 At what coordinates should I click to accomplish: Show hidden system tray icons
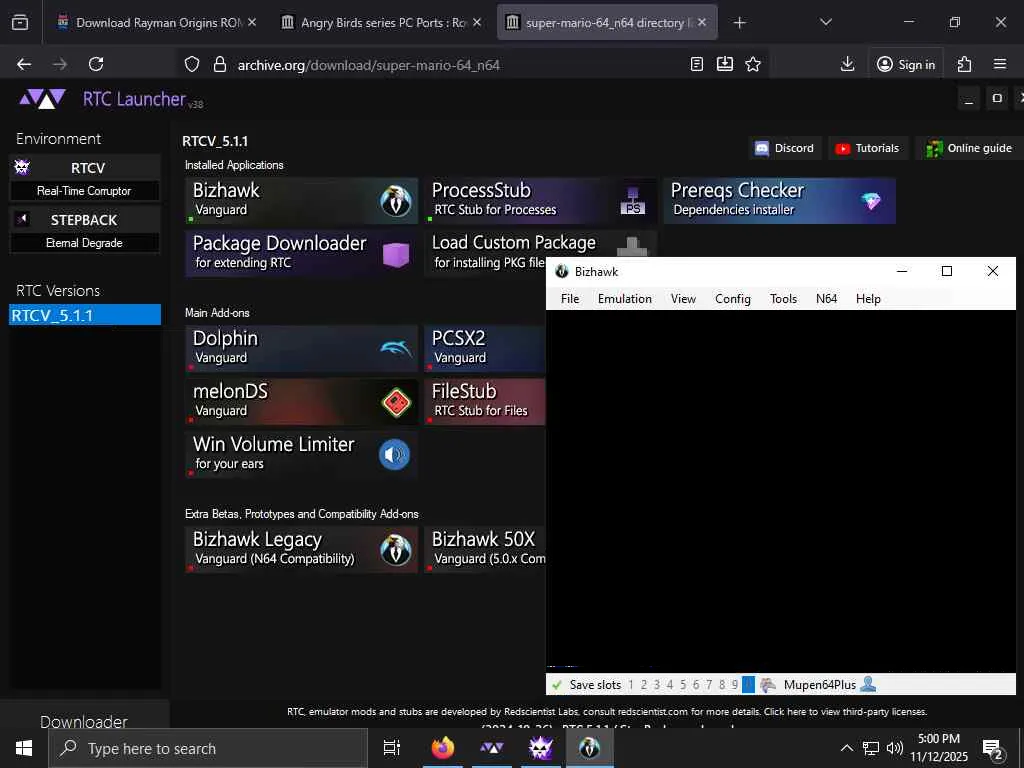pos(846,748)
